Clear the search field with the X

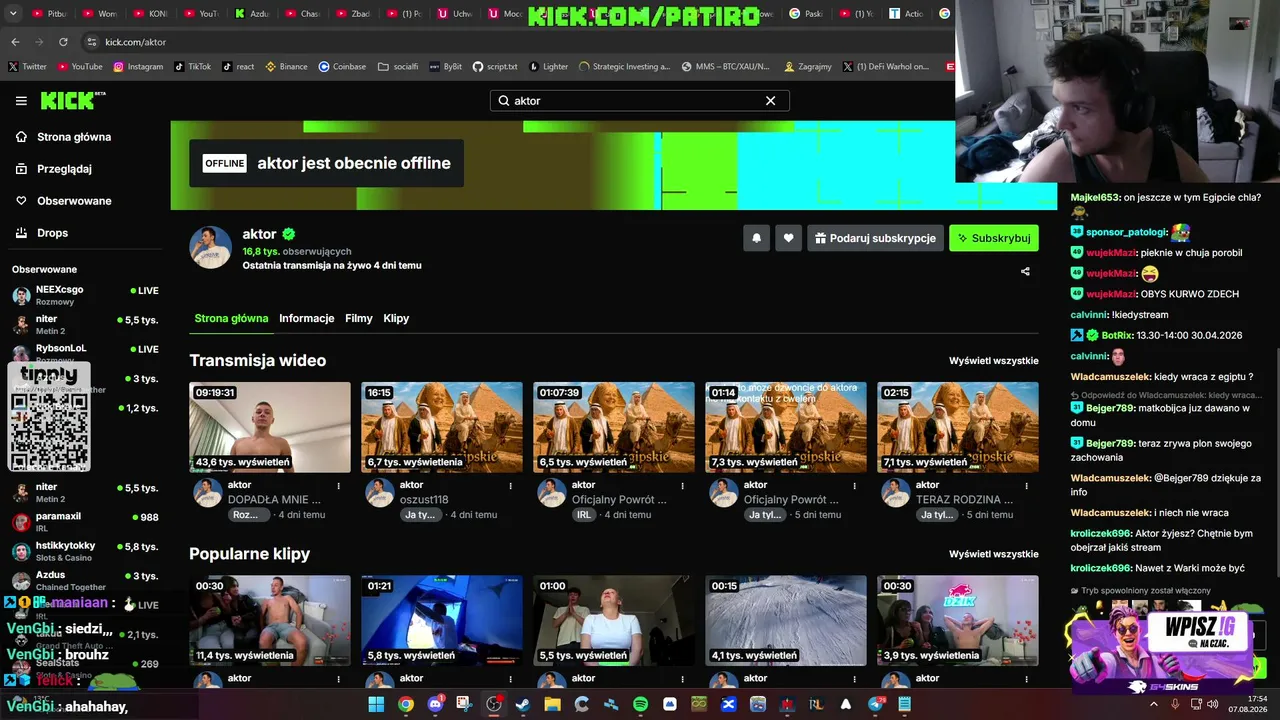point(770,101)
